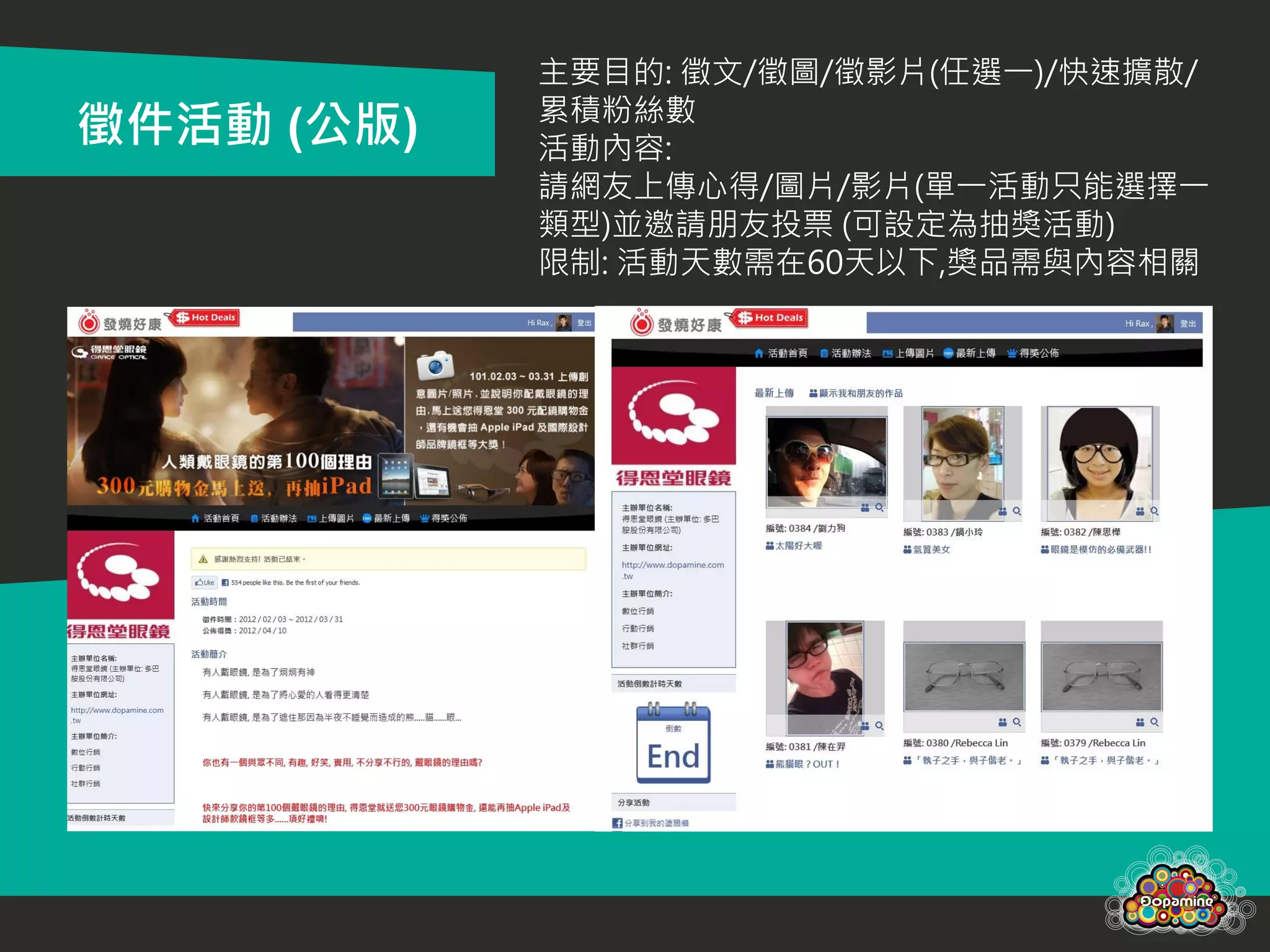
Task: Open 活動辦法 in the right page navigation
Action: [845, 353]
